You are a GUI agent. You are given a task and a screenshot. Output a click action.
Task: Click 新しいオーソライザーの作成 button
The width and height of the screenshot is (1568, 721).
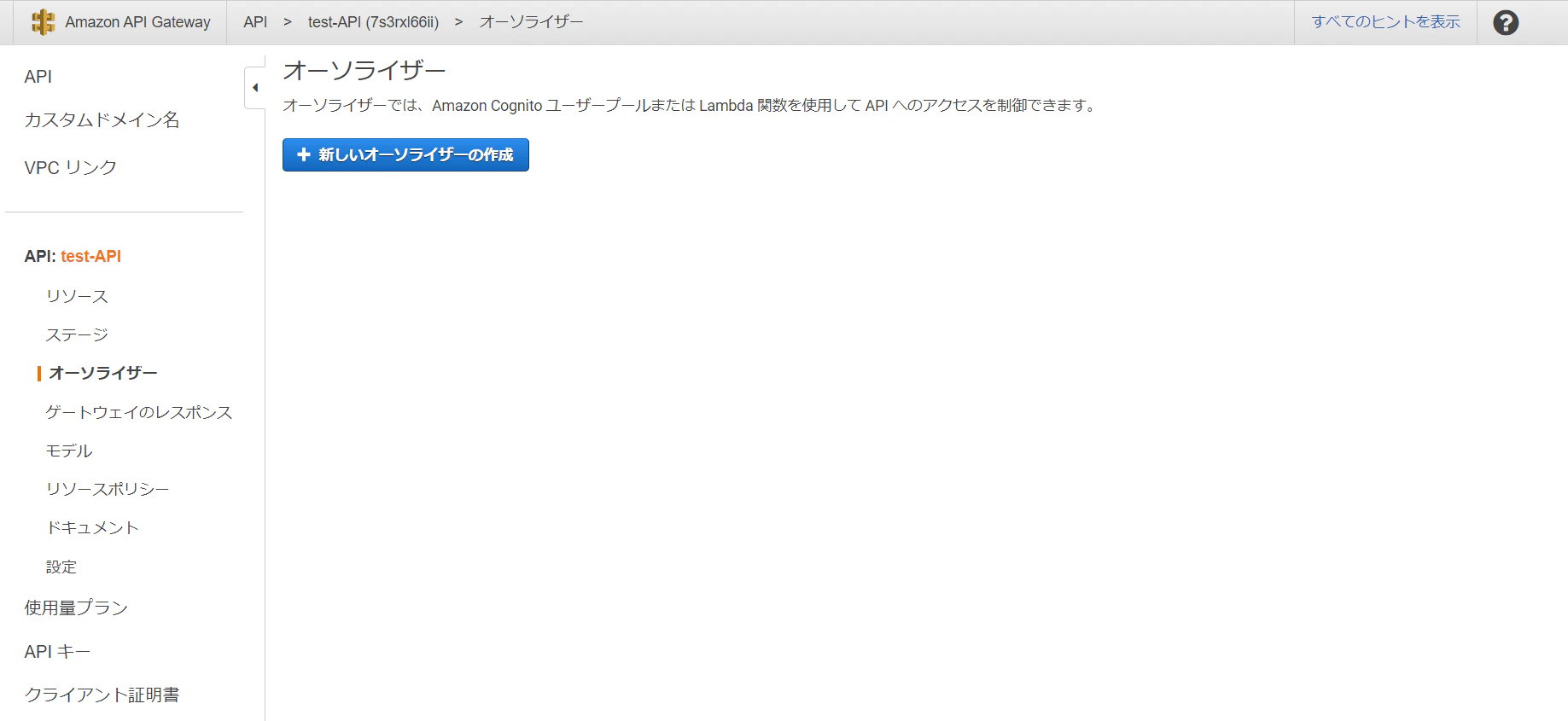pyautogui.click(x=405, y=154)
